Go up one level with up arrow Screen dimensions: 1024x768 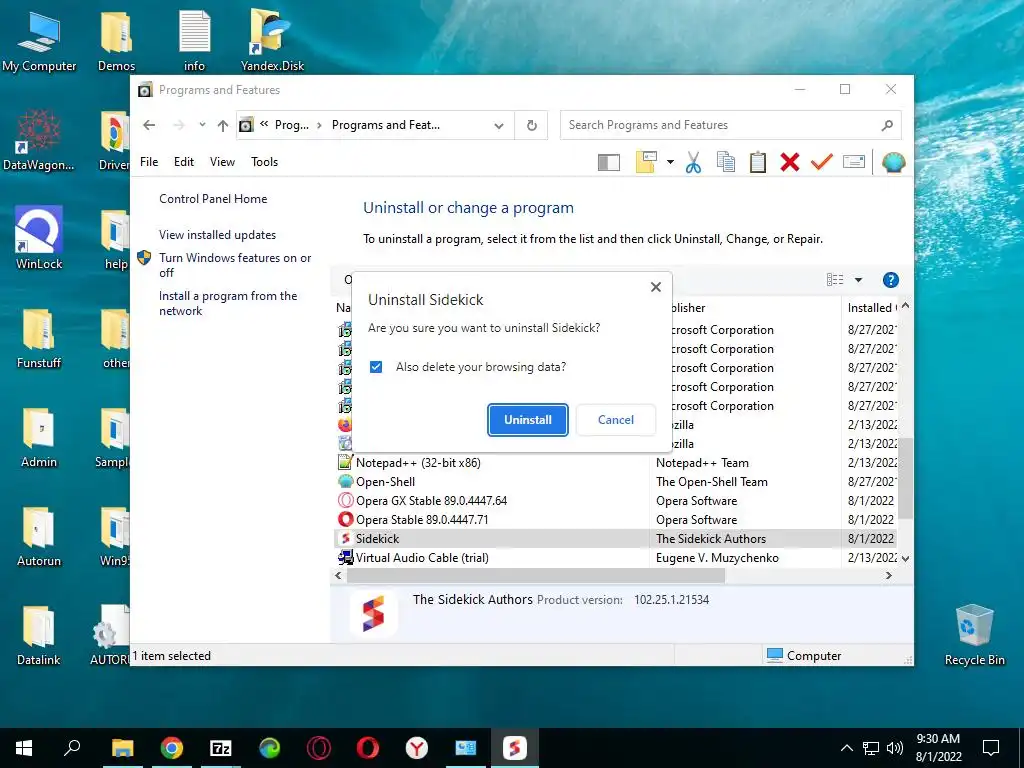223,125
